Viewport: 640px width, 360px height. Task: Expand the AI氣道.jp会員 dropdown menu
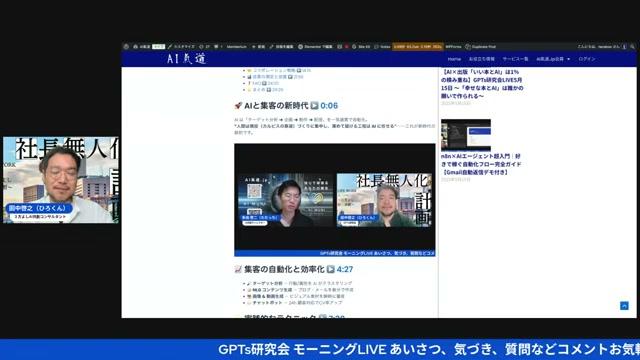point(553,59)
